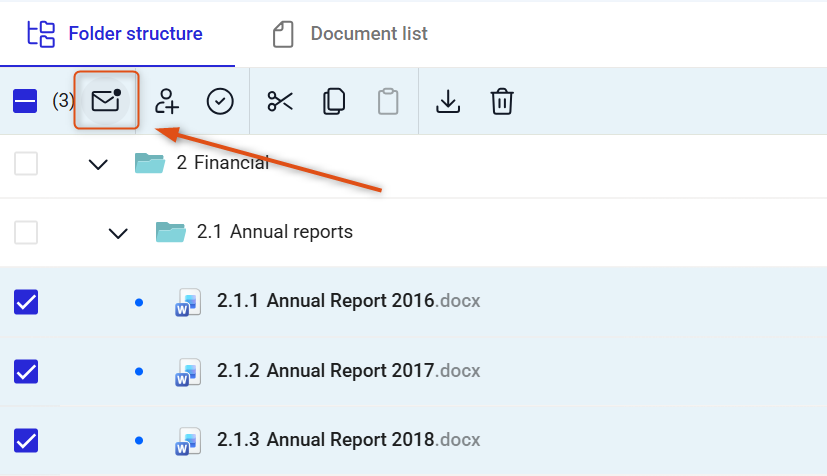Check the 2.1 Annual reports checkbox

(x=26, y=232)
